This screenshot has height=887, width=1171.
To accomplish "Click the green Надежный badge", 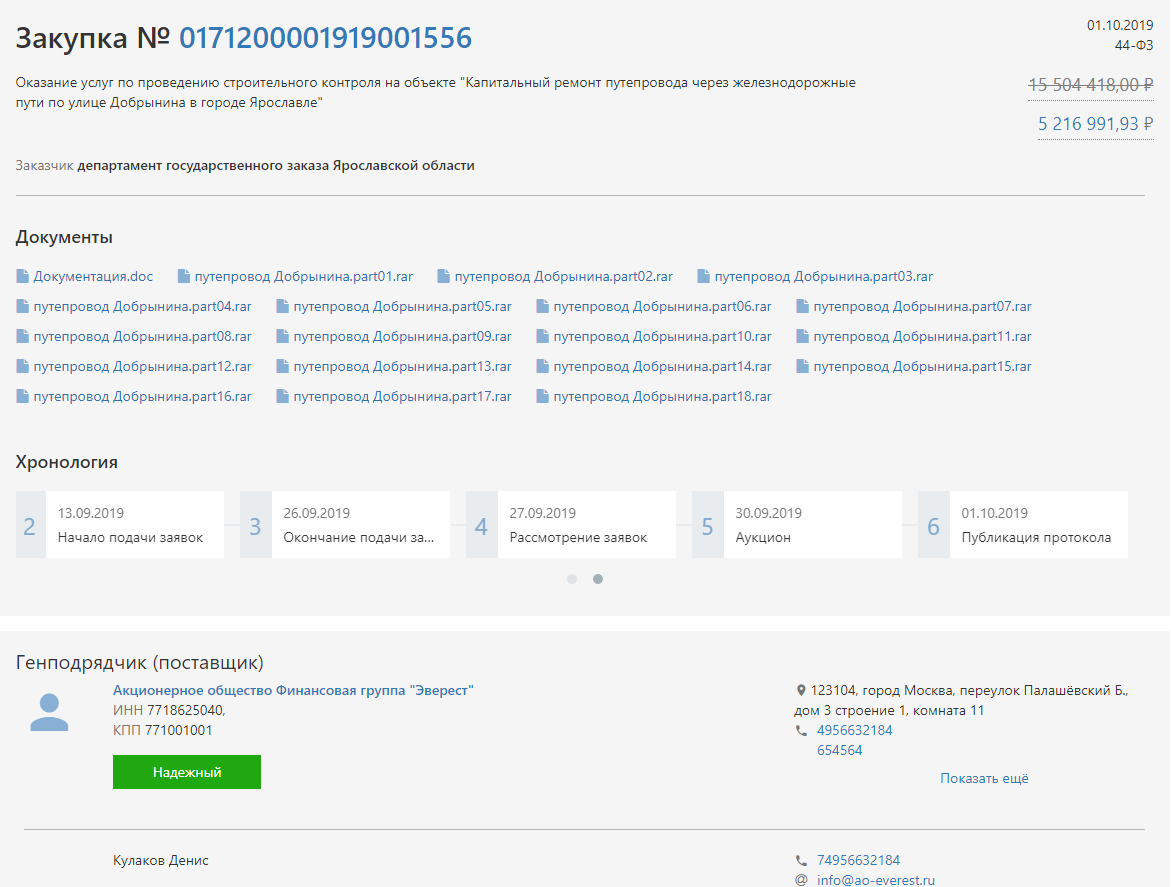I will 187,772.
